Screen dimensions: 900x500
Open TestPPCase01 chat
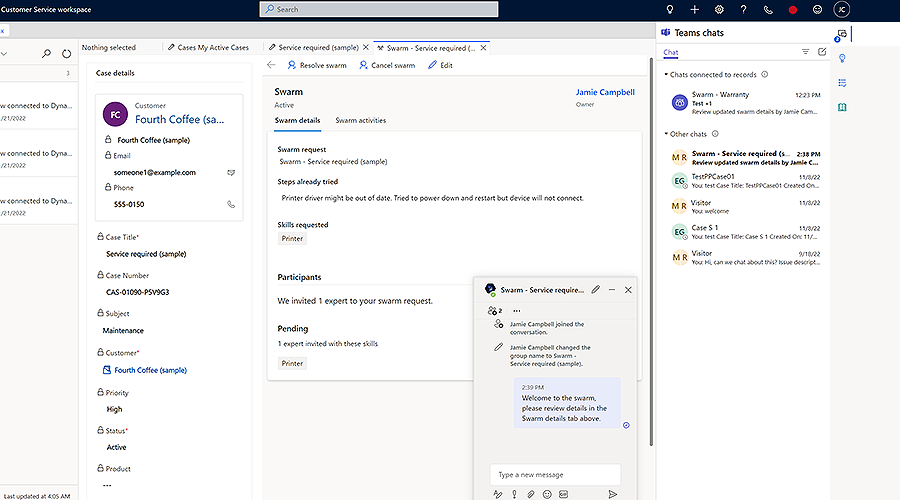[x=745, y=181]
